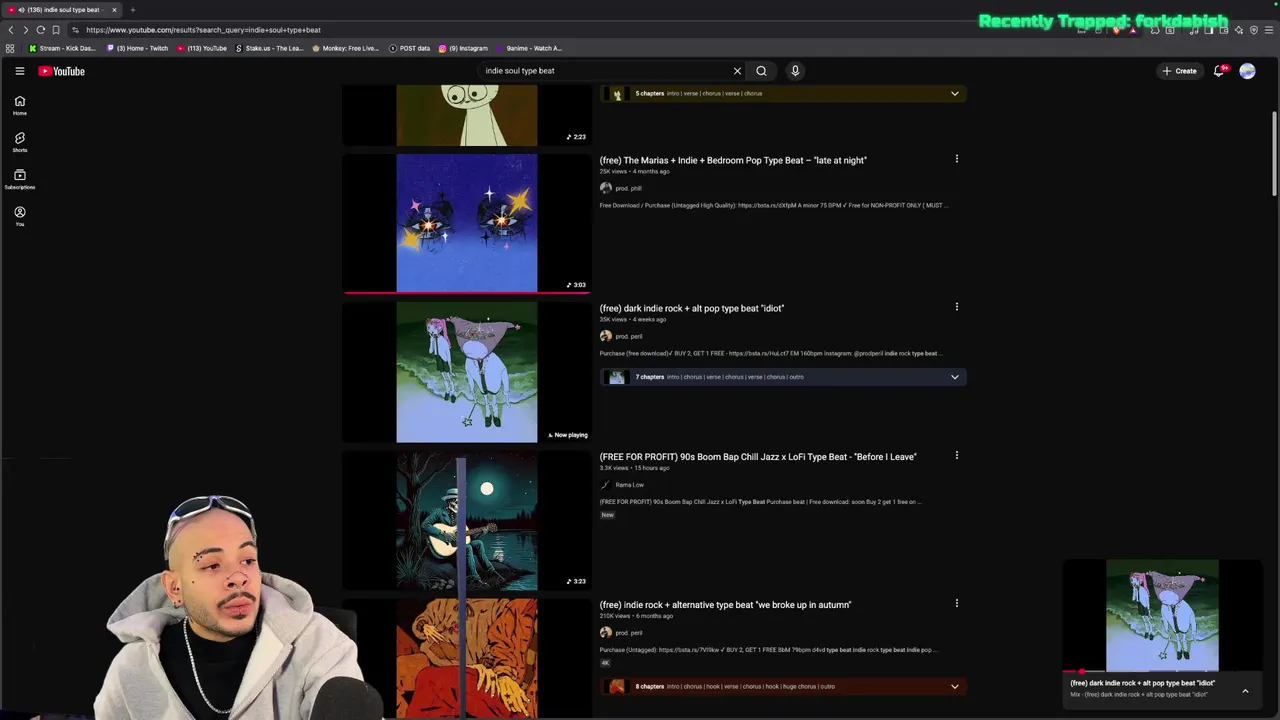Screen dimensions: 1280x720
Task: Click the YouTube logo
Action: [x=62, y=71]
